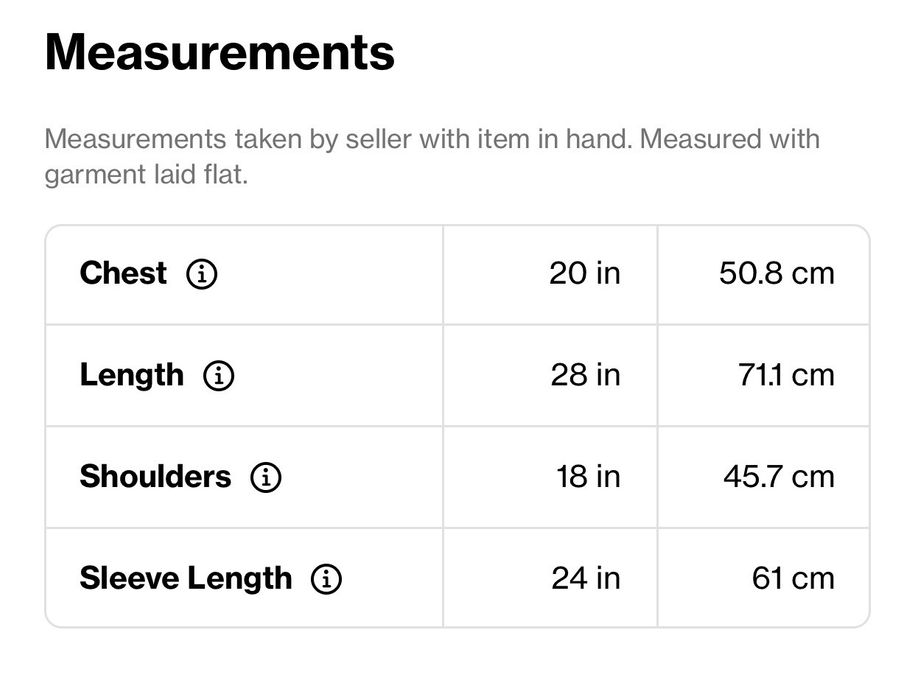Show Sleeve Length info tooltip icon
Image resolution: width=915 pixels, height=700 pixels.
tap(326, 579)
